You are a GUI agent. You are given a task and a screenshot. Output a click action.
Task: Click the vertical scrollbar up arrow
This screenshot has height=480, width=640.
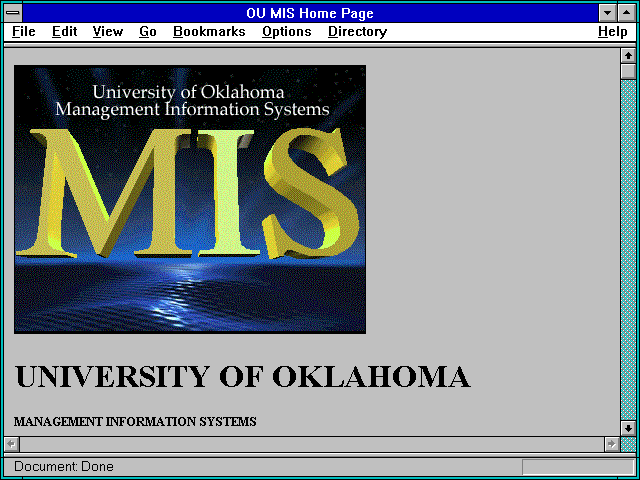pos(628,56)
